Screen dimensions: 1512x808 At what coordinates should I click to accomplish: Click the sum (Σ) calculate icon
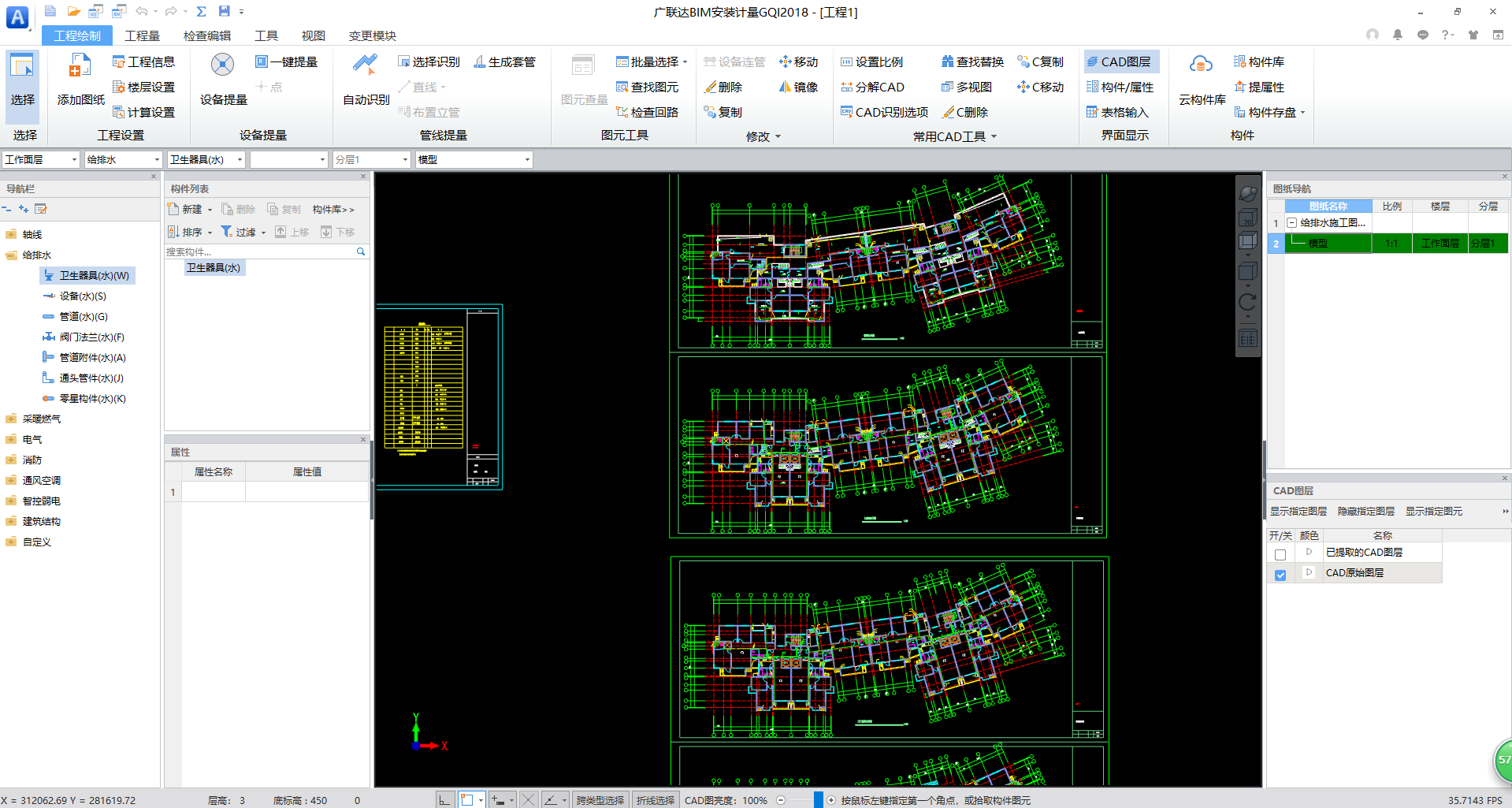pos(202,11)
